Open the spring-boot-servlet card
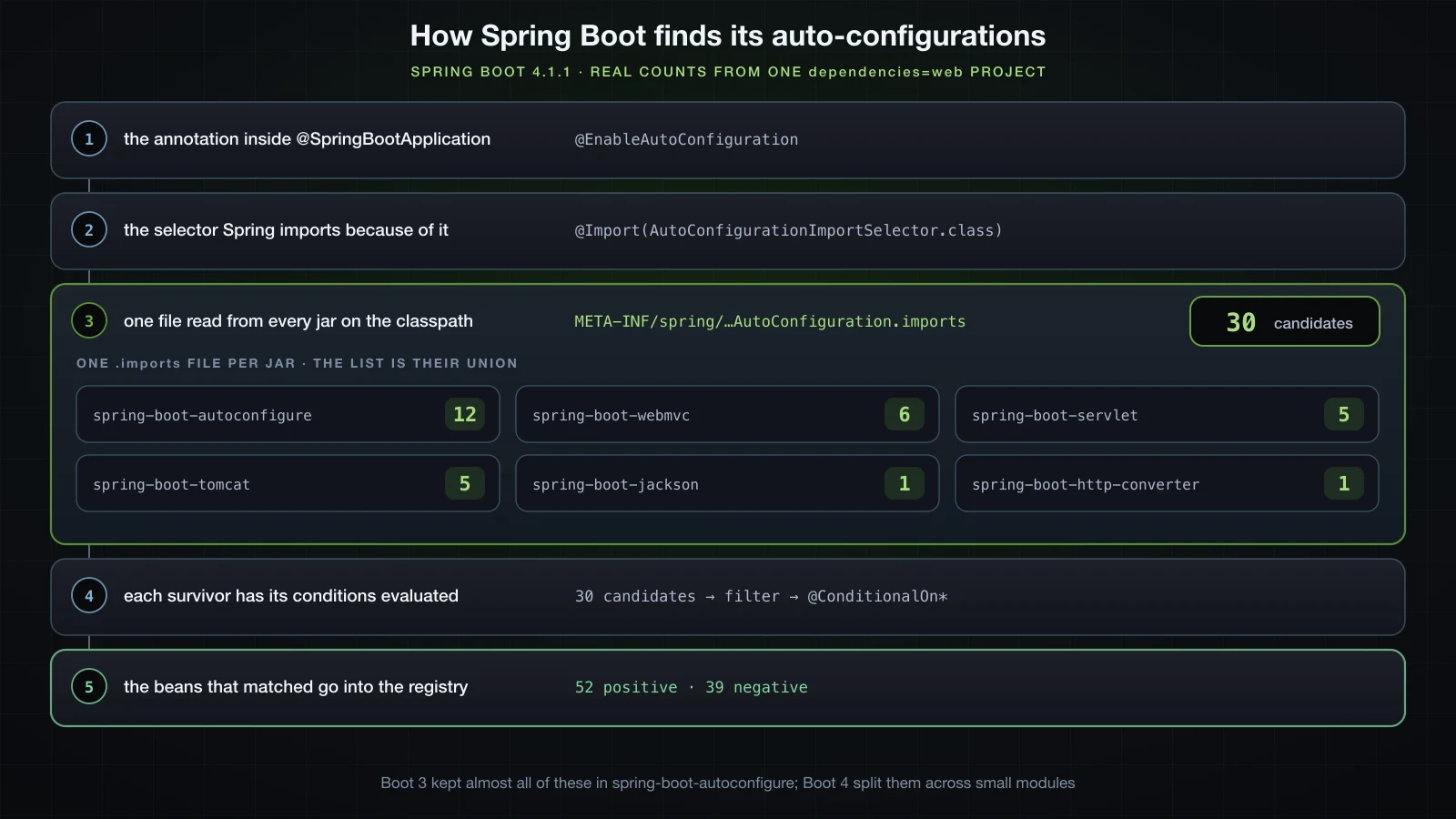Image resolution: width=1456 pixels, height=819 pixels. (1167, 415)
